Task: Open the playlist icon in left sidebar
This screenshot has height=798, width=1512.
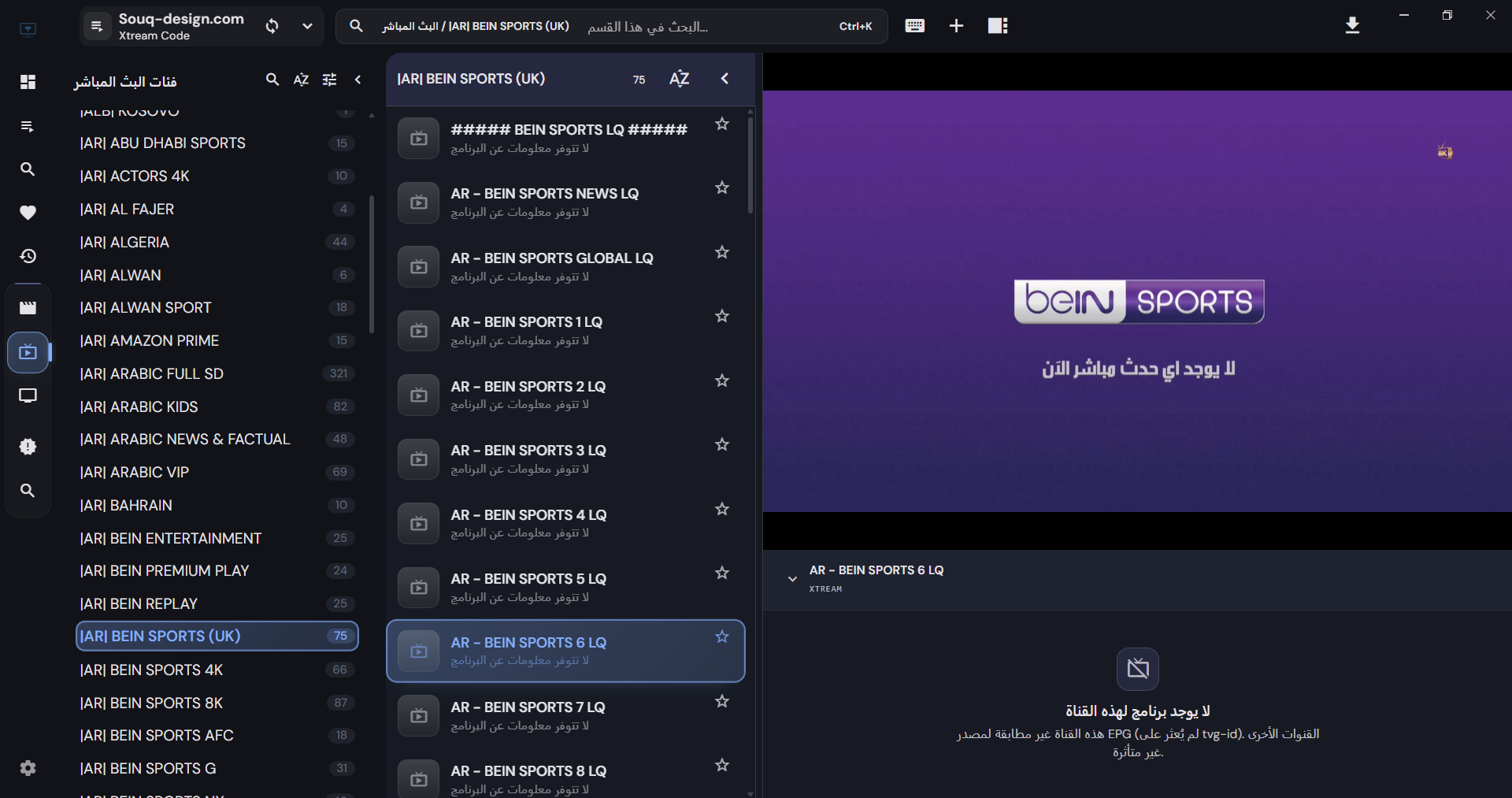Action: pos(28,126)
